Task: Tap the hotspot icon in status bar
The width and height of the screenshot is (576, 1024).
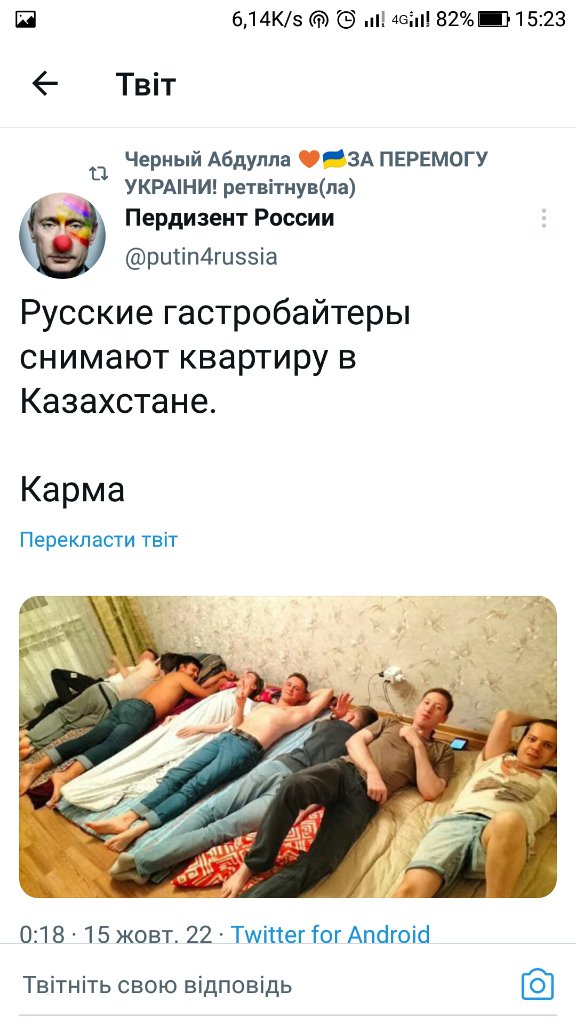Action: (319, 20)
